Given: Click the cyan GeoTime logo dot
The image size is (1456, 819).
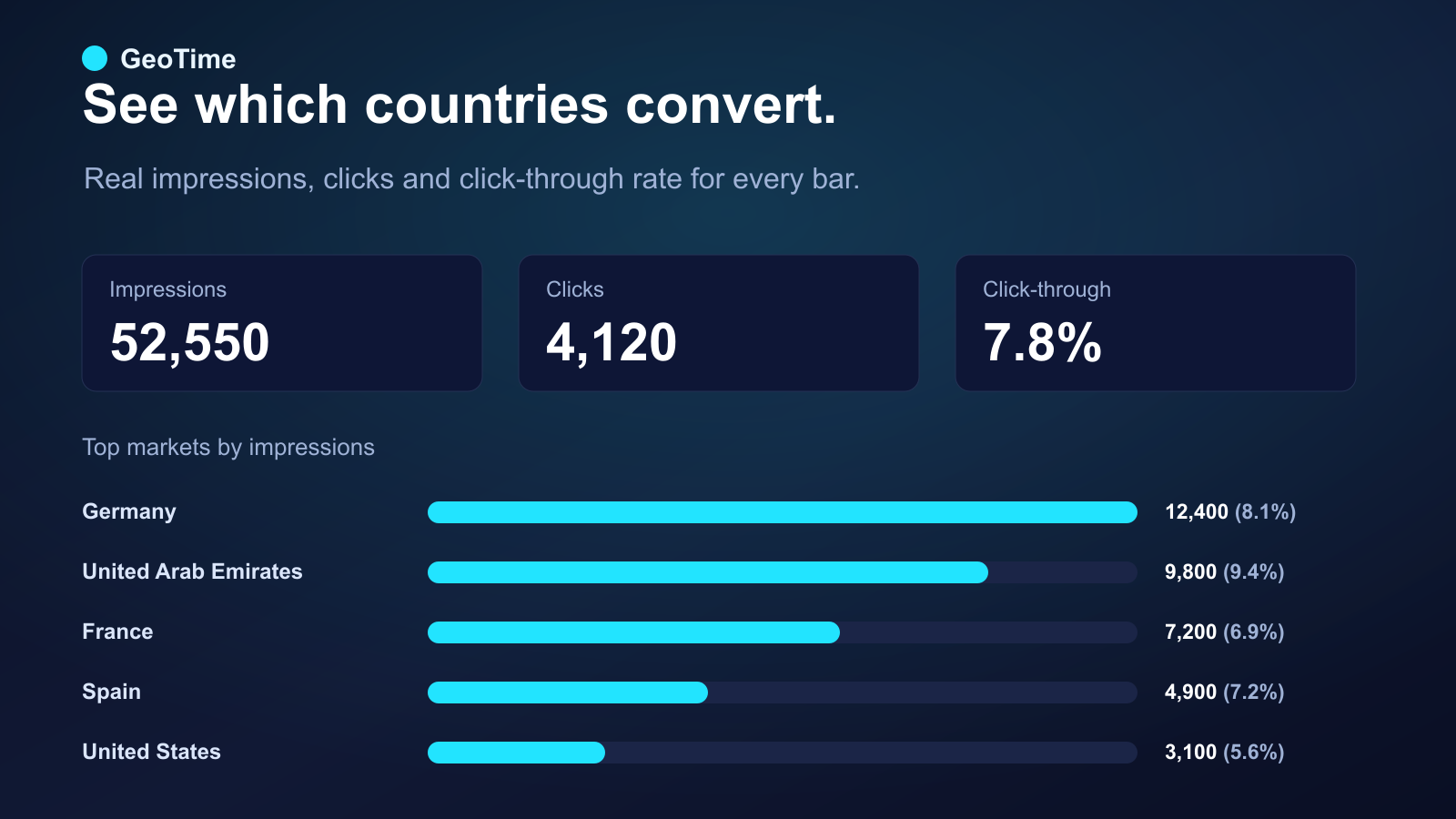Looking at the screenshot, I should coord(95,58).
